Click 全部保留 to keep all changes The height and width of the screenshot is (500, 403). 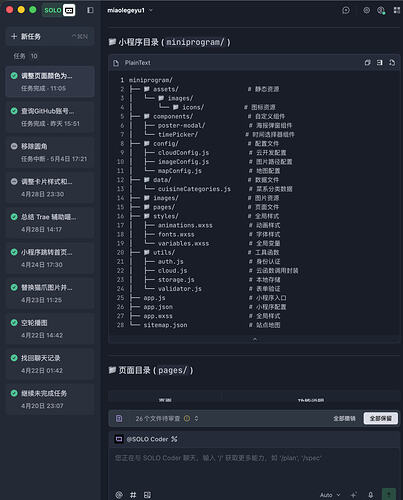tap(381, 419)
